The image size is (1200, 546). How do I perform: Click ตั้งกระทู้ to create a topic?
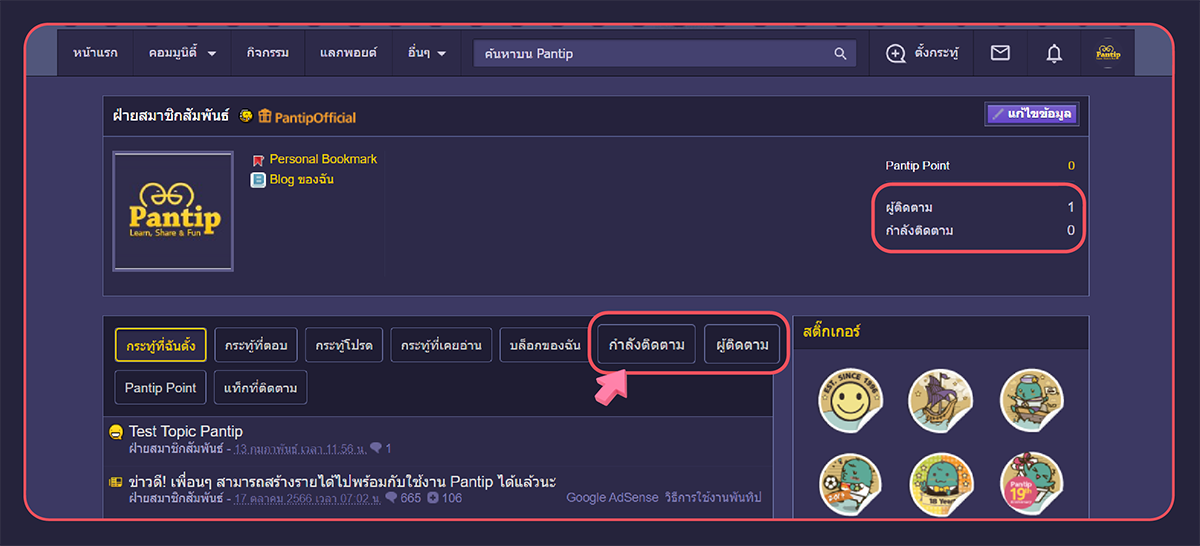click(x=922, y=53)
